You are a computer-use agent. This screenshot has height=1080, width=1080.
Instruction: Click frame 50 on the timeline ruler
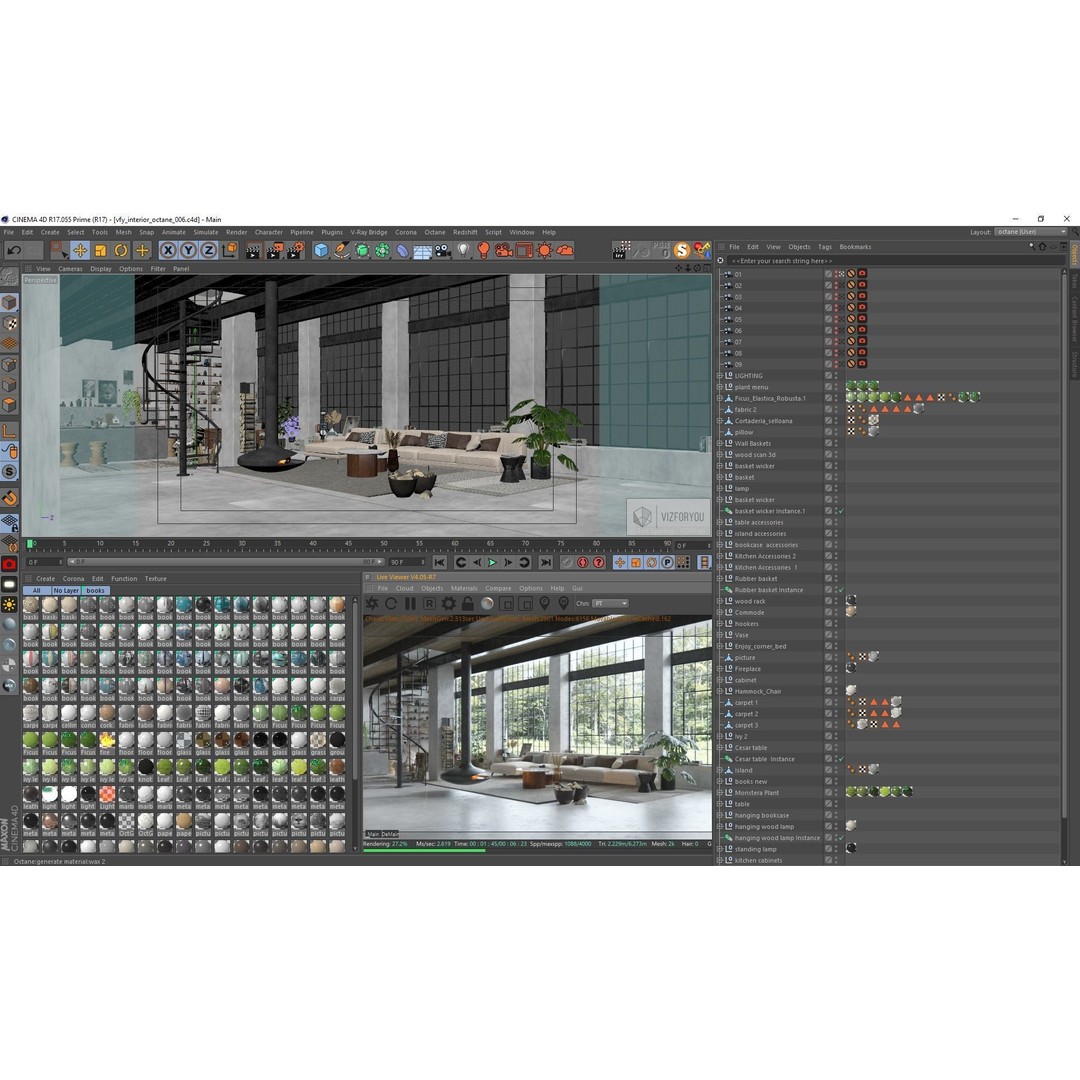coord(384,545)
